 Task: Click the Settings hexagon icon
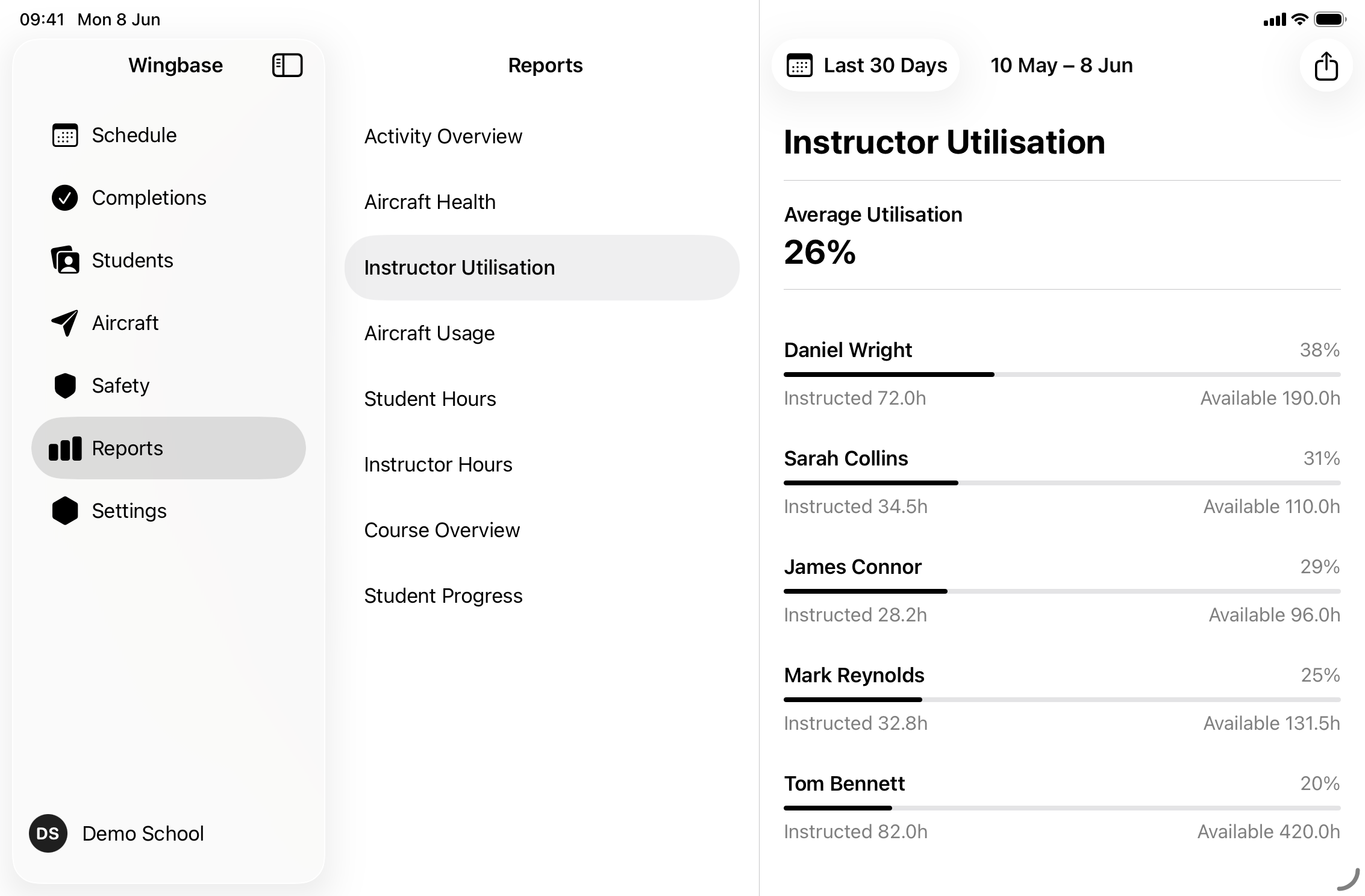[65, 511]
